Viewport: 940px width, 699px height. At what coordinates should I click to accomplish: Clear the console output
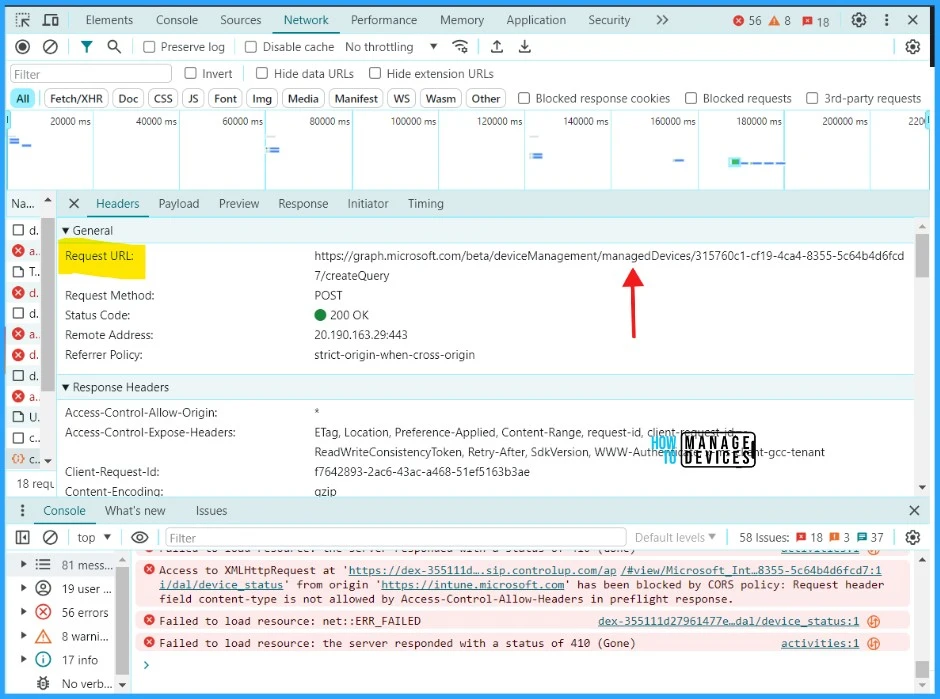(50, 537)
